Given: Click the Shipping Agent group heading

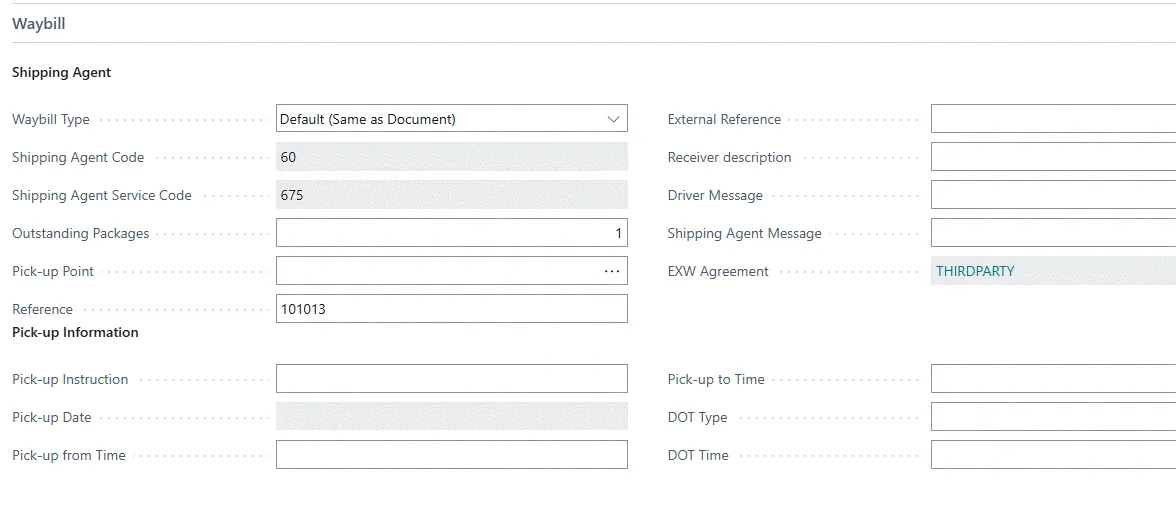Looking at the screenshot, I should (x=62, y=72).
